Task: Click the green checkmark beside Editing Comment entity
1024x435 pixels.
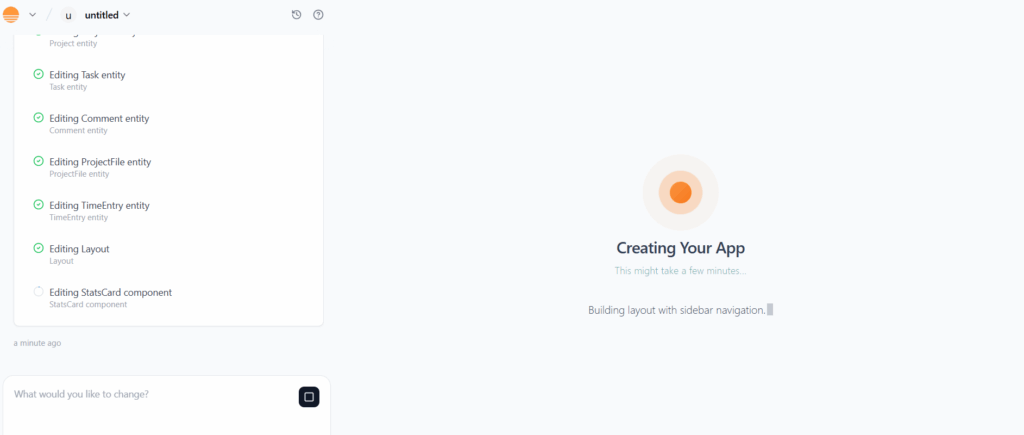Action: click(39, 118)
